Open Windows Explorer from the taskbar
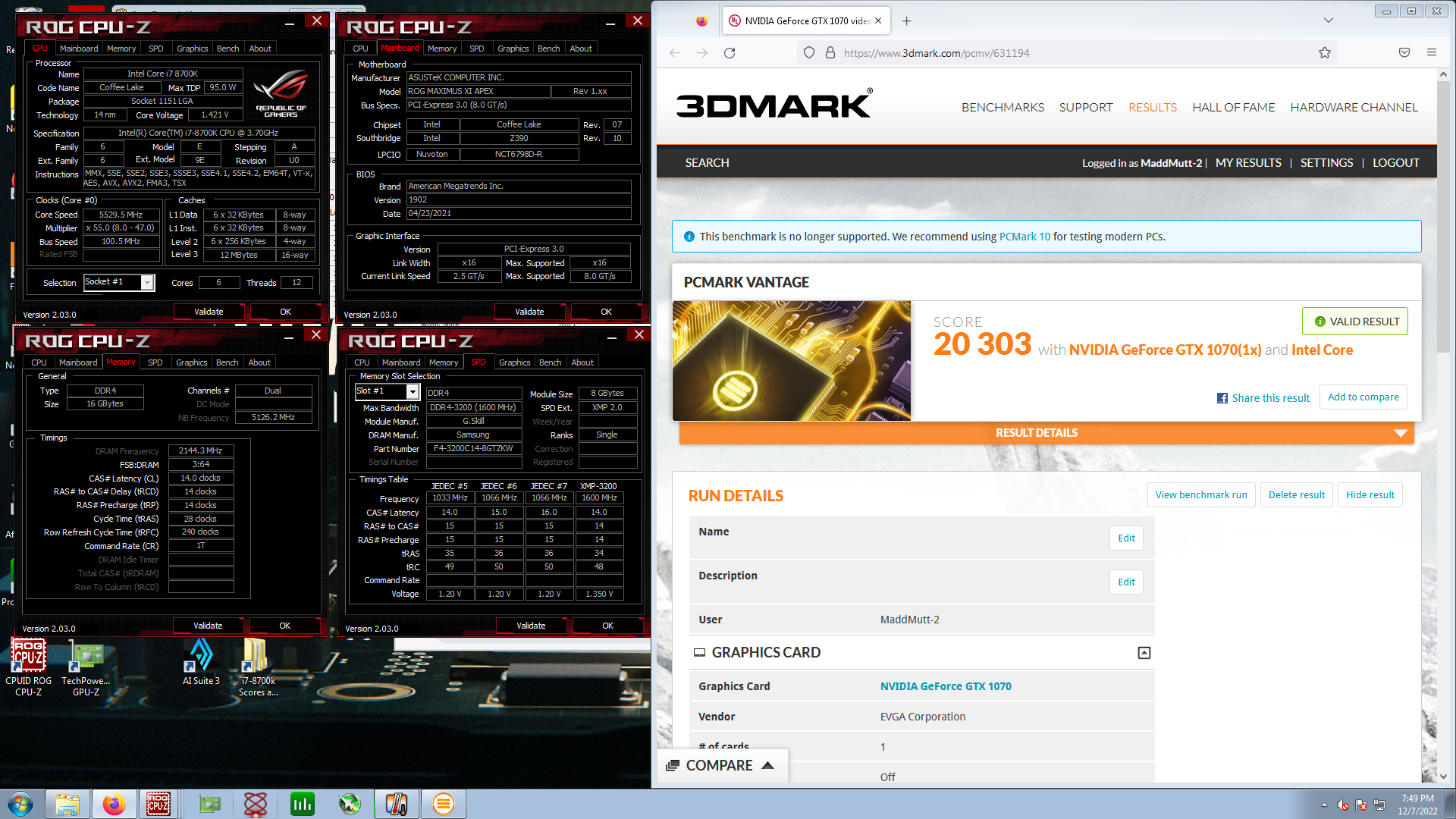 point(67,804)
